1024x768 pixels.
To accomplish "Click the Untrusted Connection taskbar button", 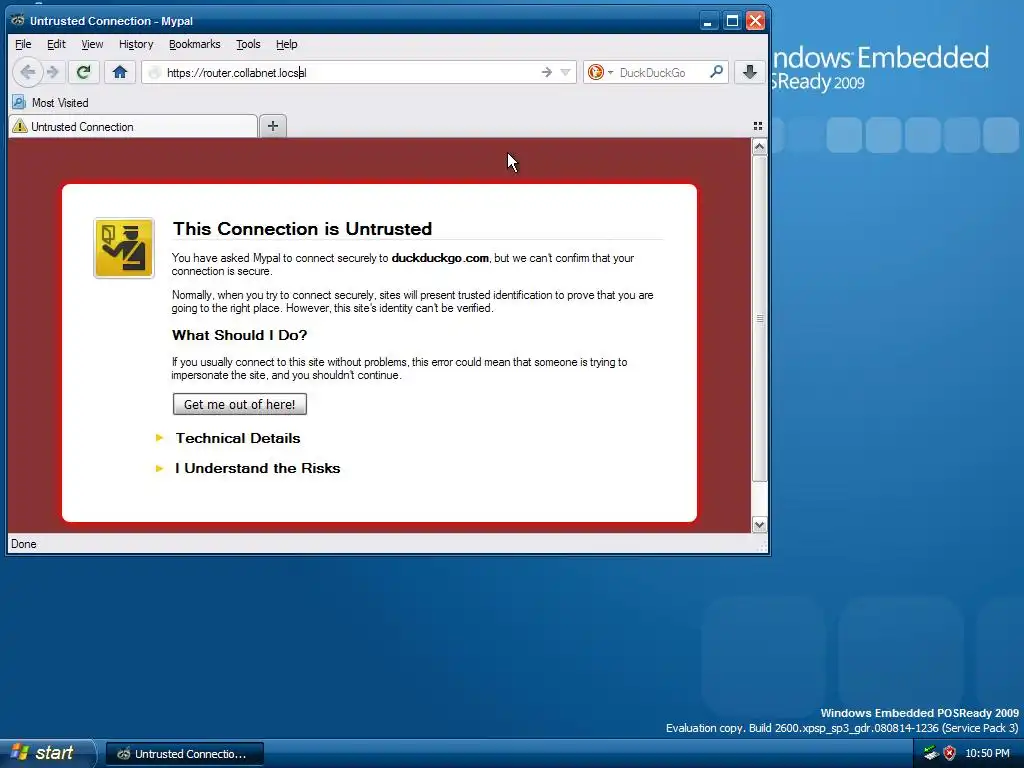I will coord(185,754).
